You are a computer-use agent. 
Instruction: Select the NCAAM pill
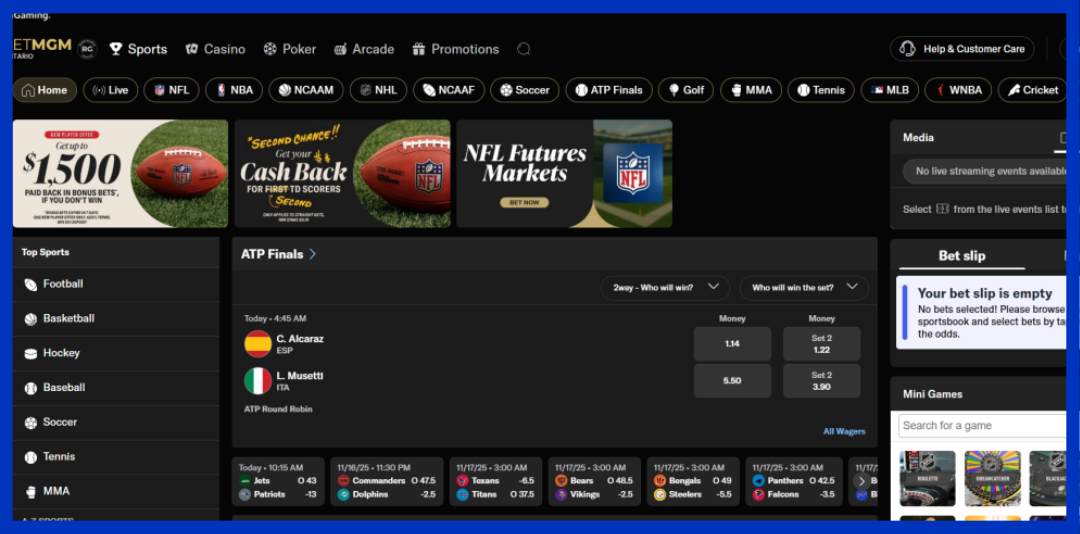[x=306, y=90]
